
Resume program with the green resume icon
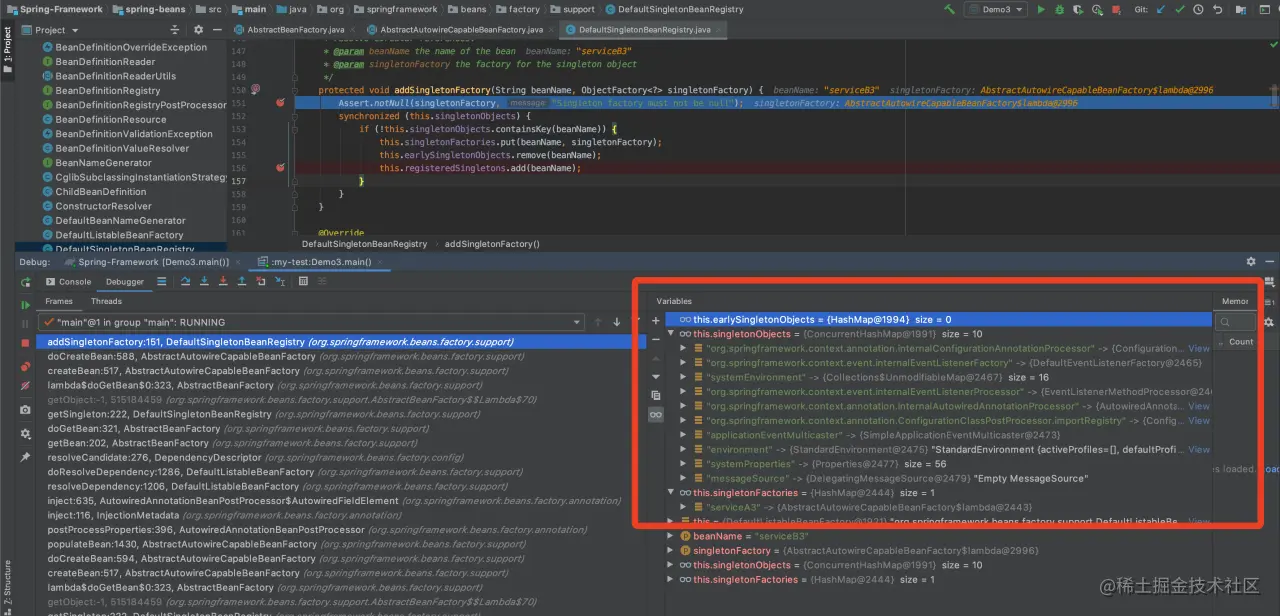25,305
